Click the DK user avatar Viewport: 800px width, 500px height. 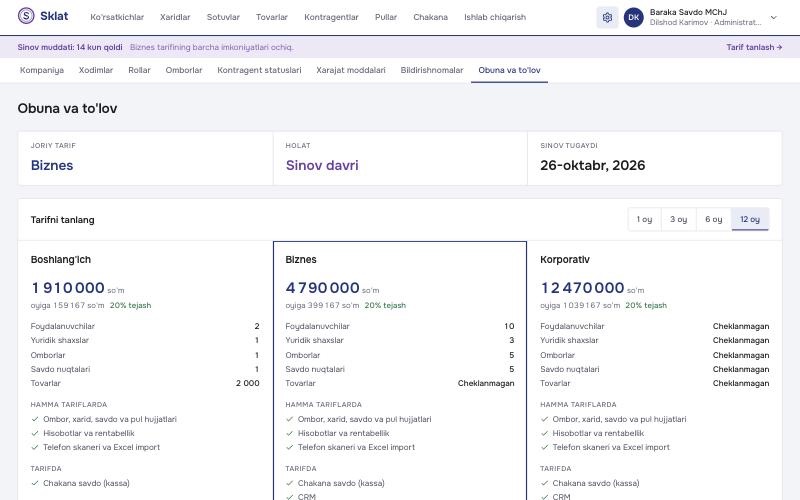coord(634,17)
